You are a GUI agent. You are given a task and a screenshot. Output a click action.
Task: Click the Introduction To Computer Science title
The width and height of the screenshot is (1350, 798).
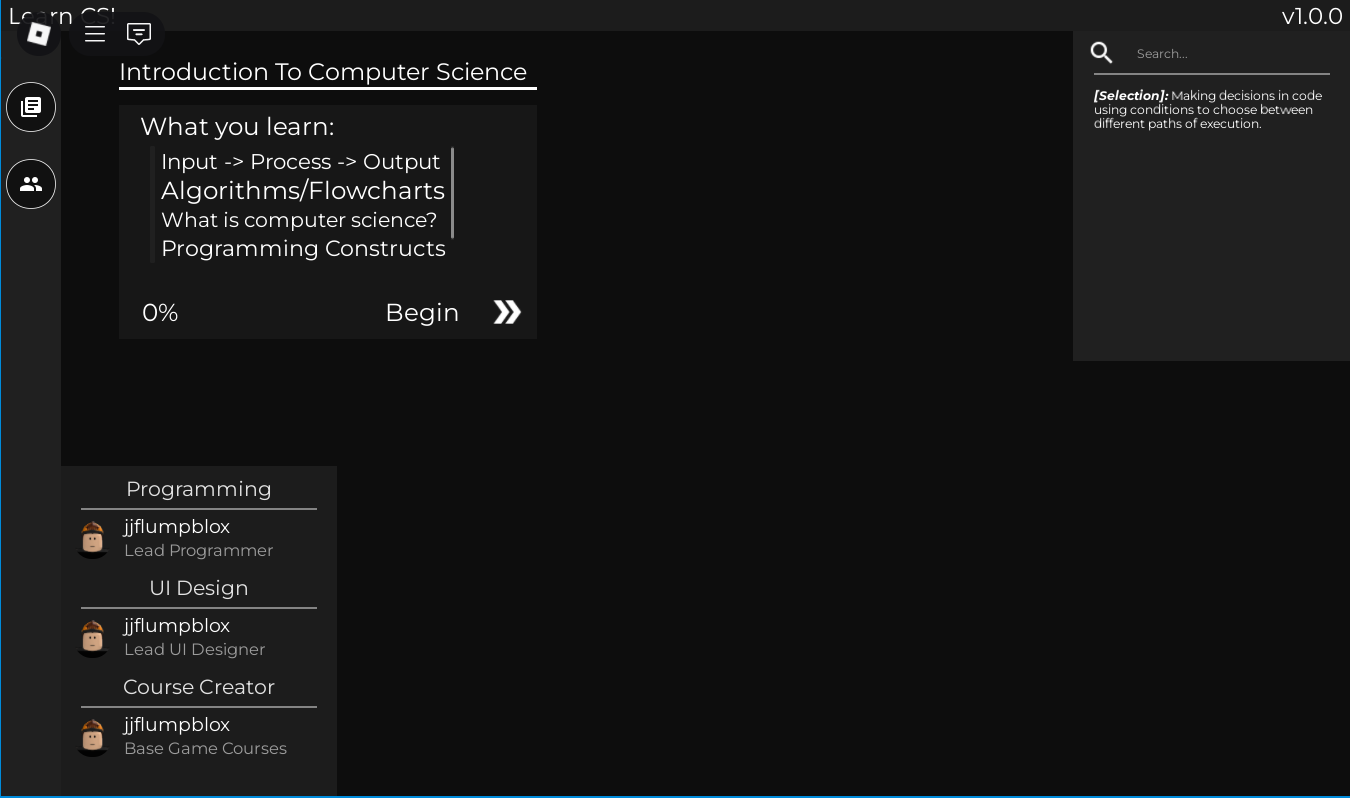323,72
